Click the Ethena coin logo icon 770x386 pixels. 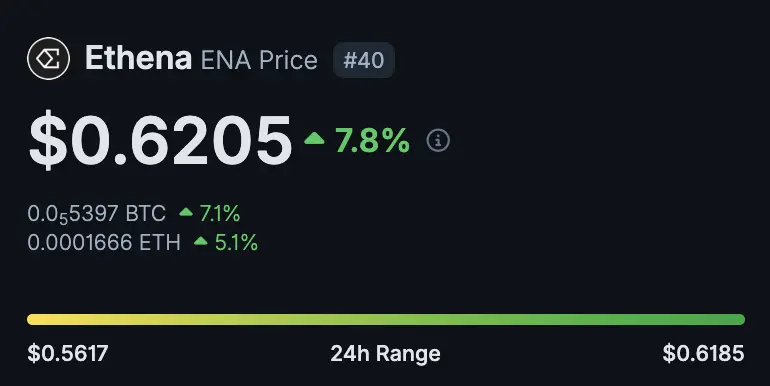tap(48, 58)
